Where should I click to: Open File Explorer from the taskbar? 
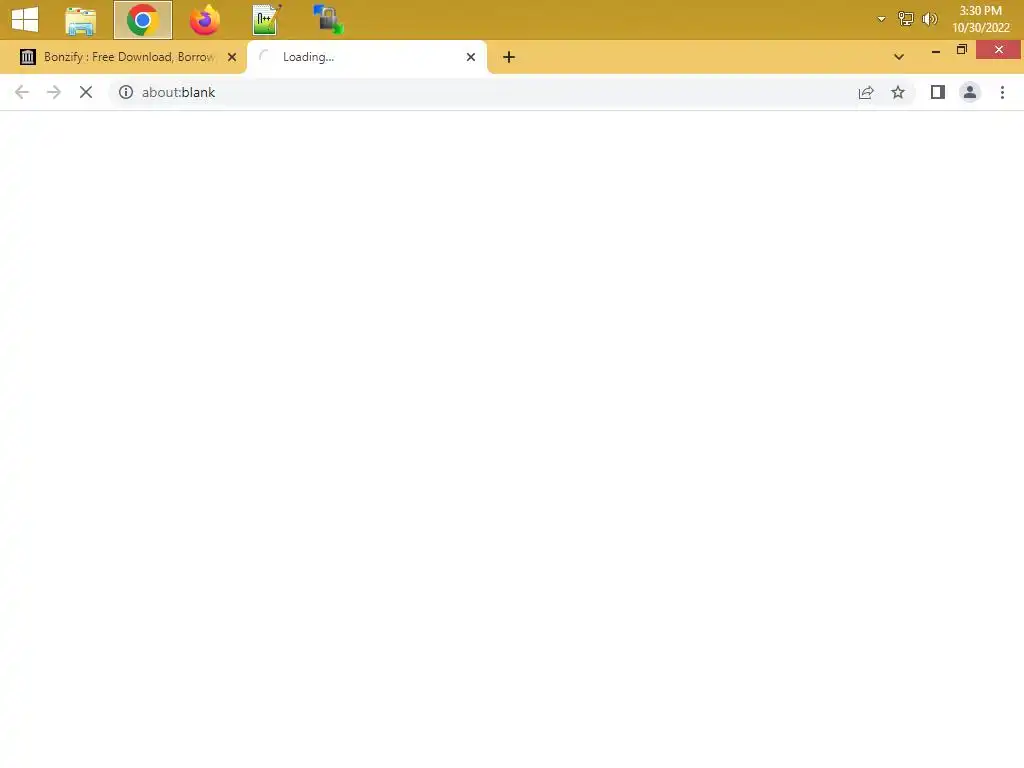coord(81,20)
